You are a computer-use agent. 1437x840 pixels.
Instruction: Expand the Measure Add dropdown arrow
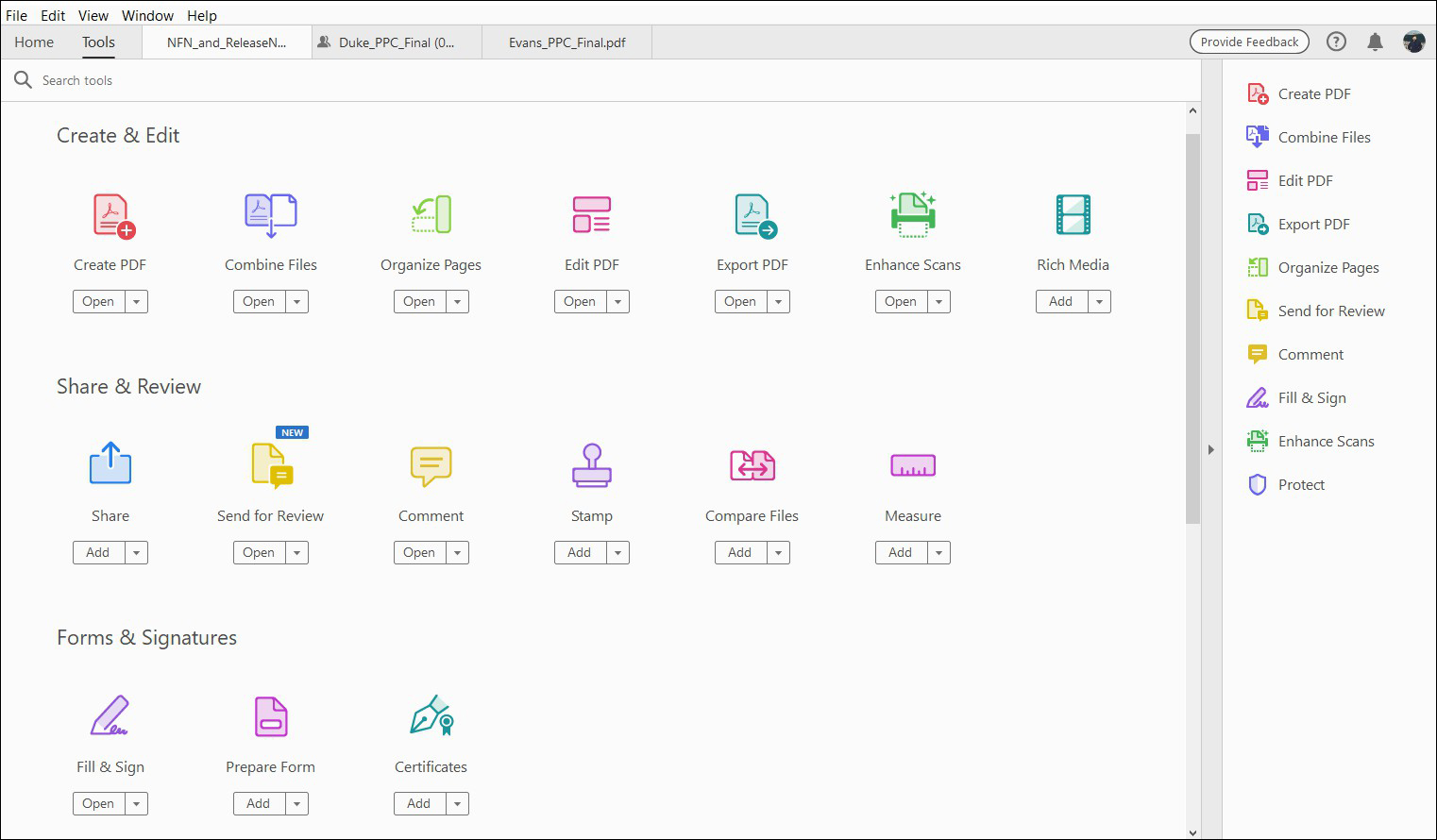tap(938, 552)
